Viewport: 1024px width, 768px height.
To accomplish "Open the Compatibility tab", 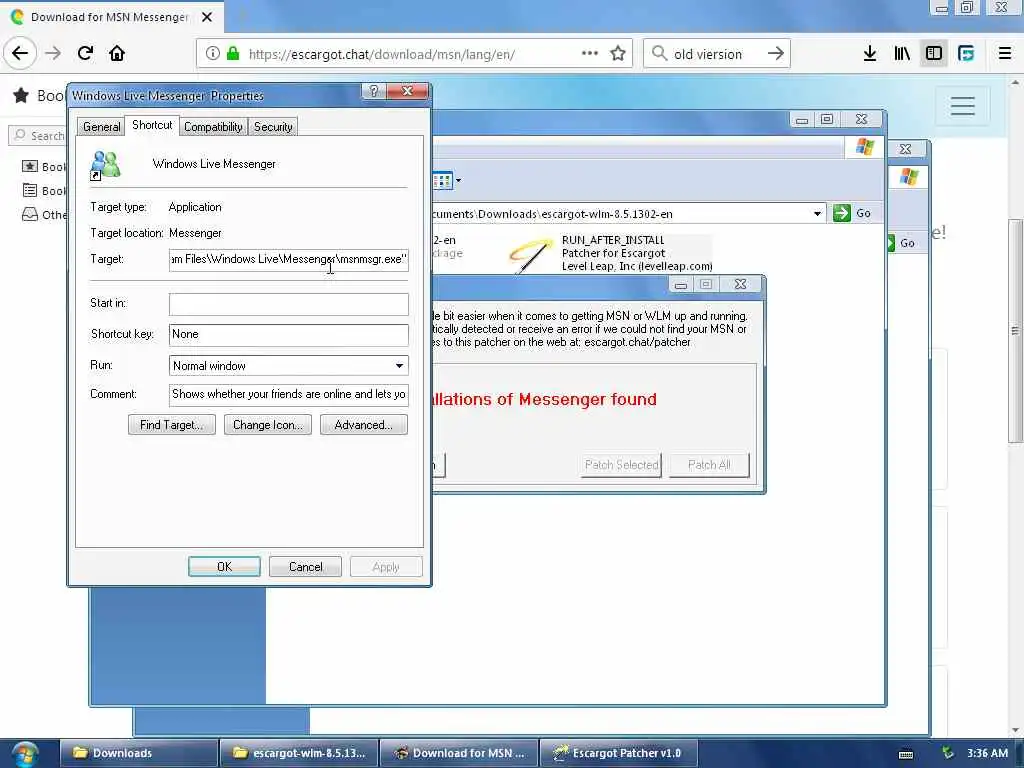I will [x=213, y=127].
